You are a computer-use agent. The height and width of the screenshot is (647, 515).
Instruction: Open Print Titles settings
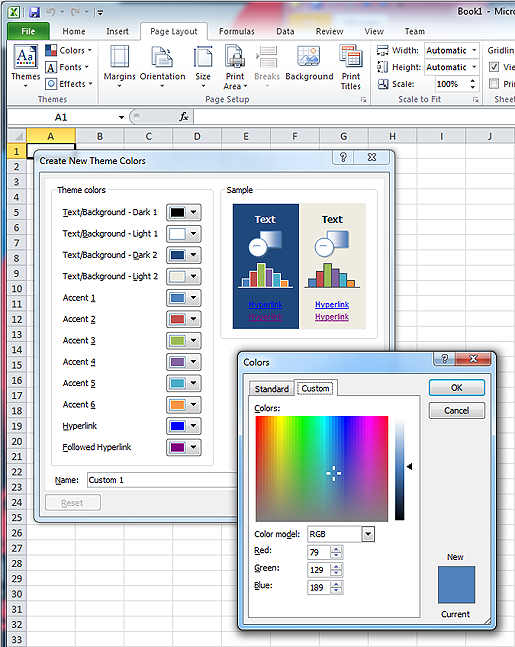click(x=351, y=67)
